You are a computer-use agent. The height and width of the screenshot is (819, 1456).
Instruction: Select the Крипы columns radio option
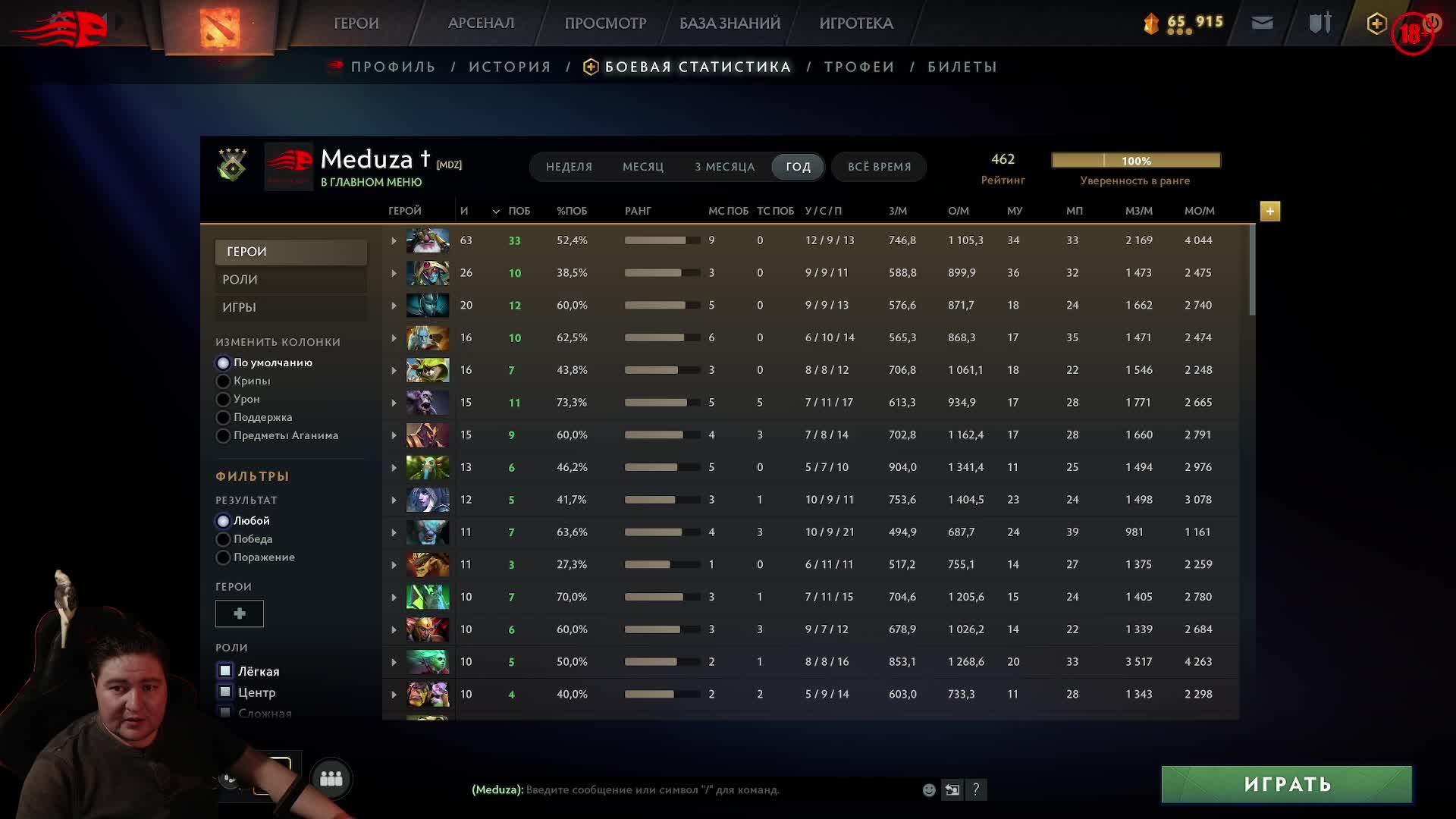pyautogui.click(x=224, y=381)
